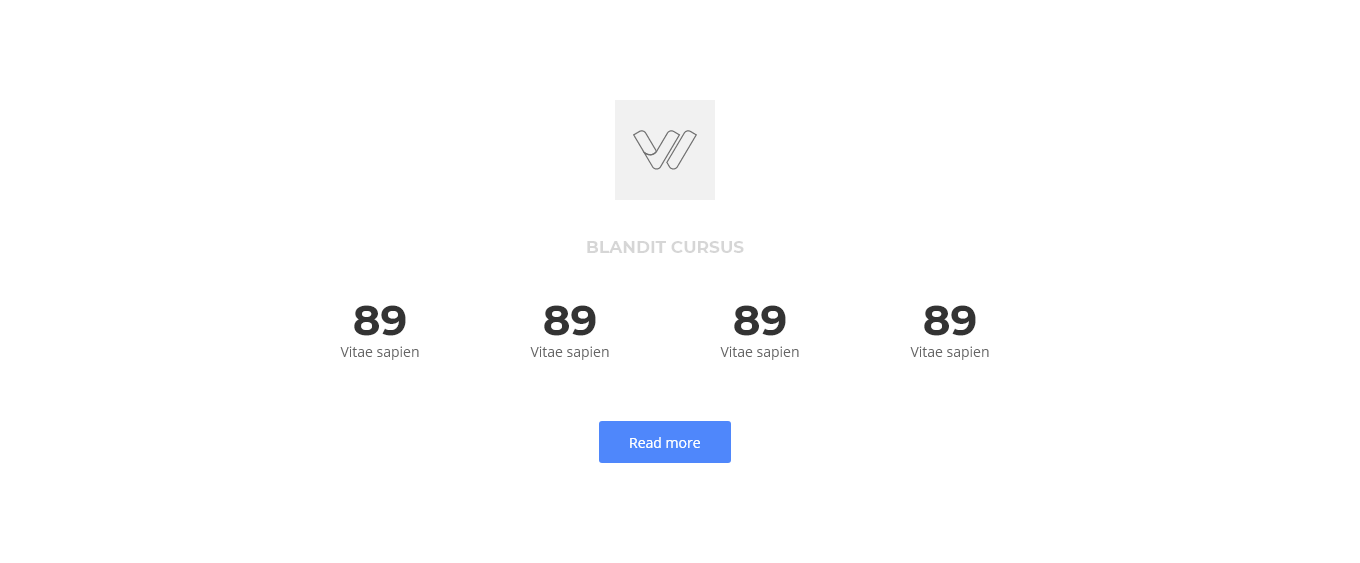
Task: Select the leftmost 89 counter number
Action: [x=380, y=321]
